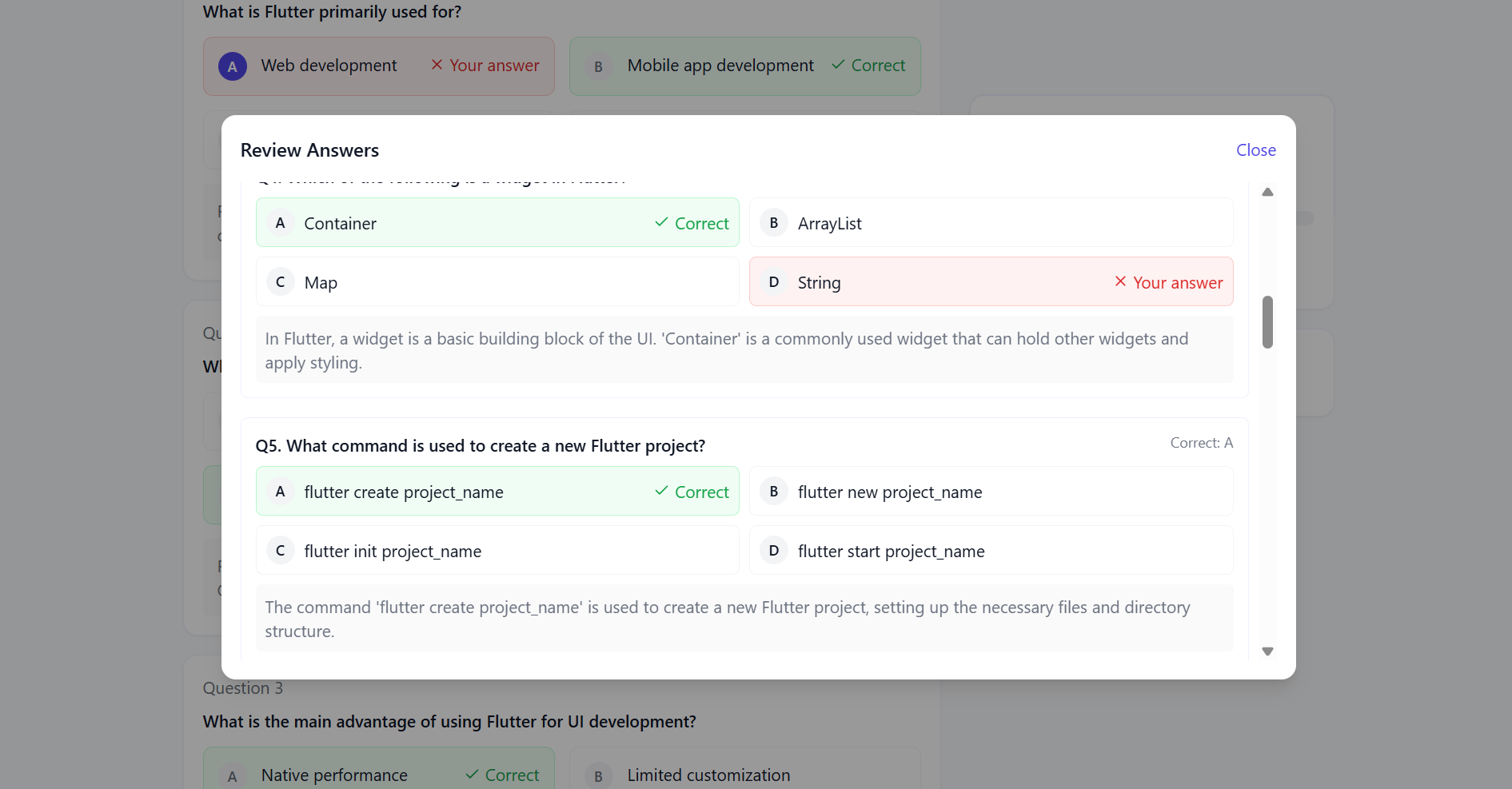Viewport: 1512px width, 789px height.
Task: Click the X icon beside Your answer in background
Action: 437,65
